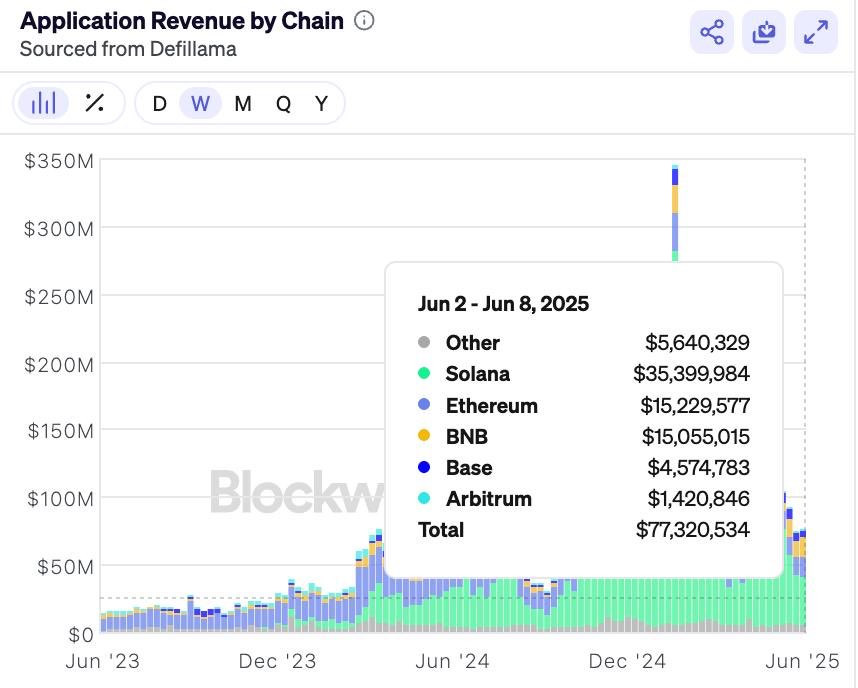Pick the yearly Y interval

(x=321, y=103)
